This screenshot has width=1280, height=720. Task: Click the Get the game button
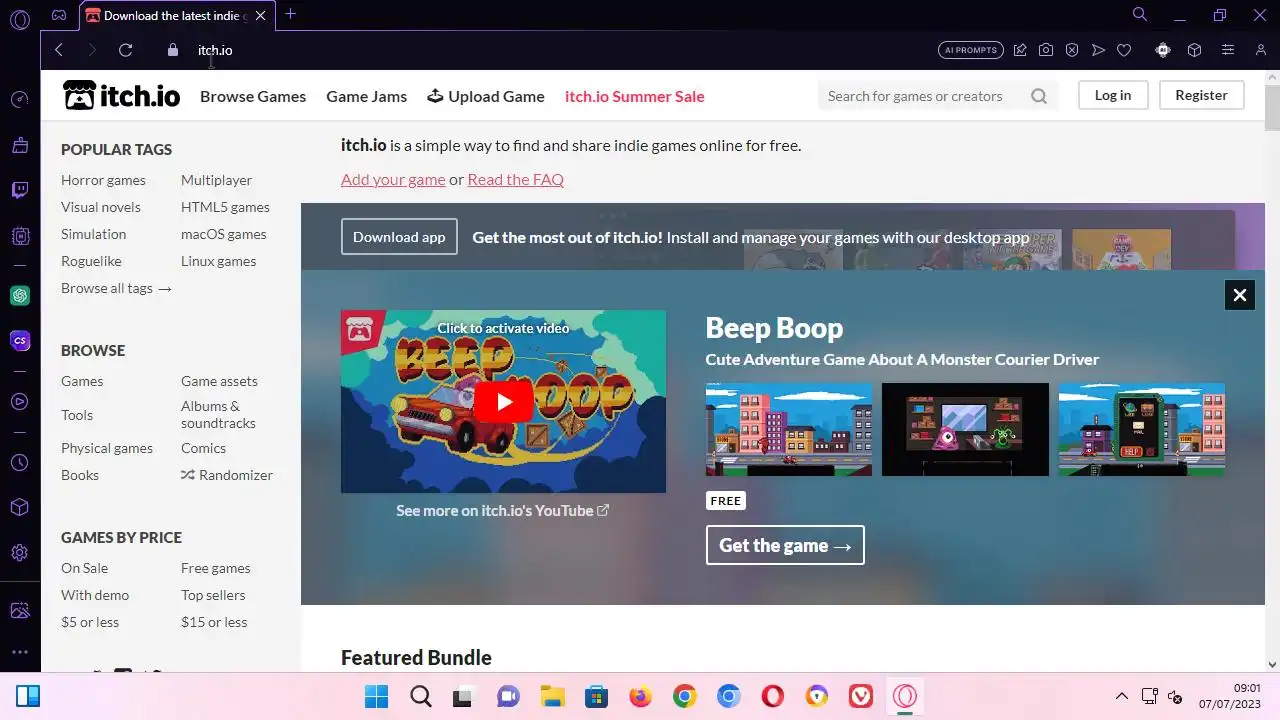785,545
